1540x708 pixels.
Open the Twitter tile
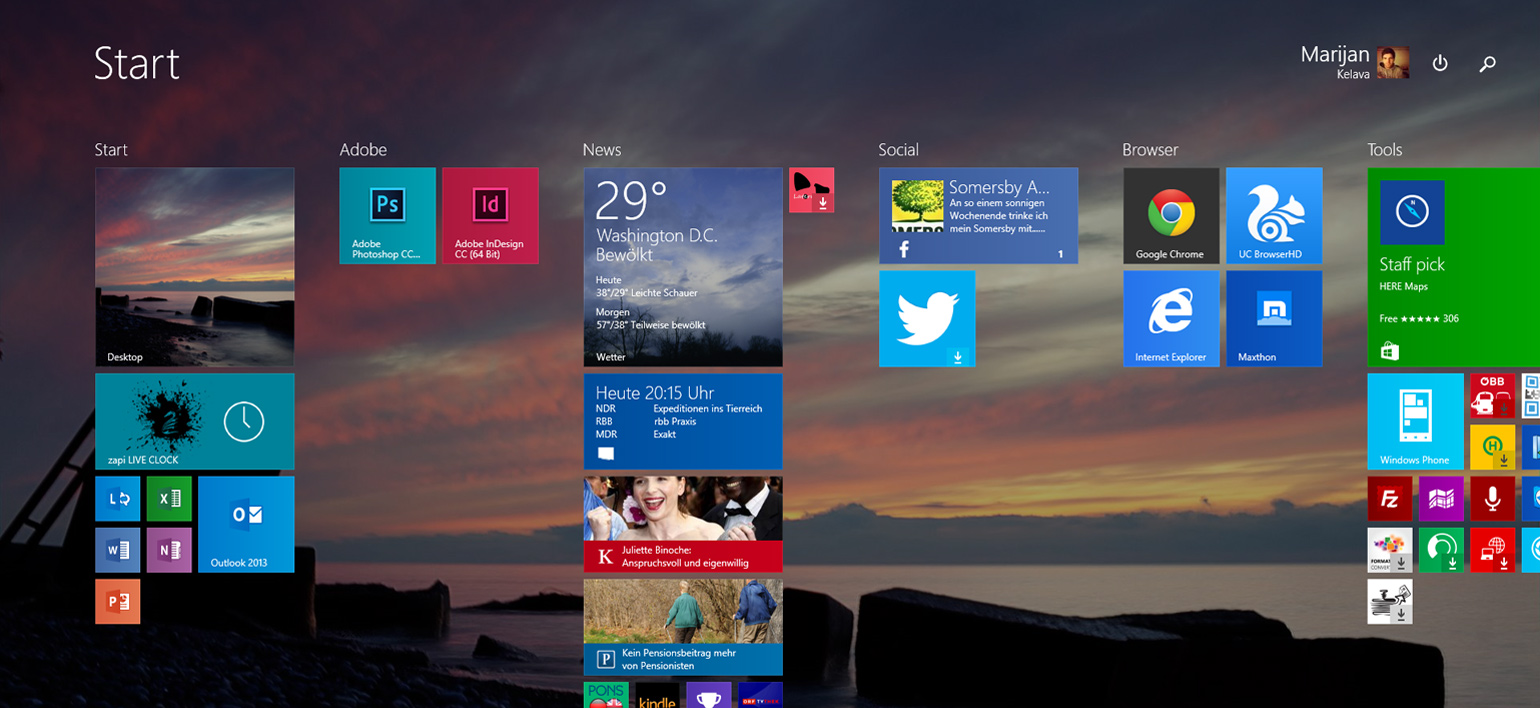927,319
